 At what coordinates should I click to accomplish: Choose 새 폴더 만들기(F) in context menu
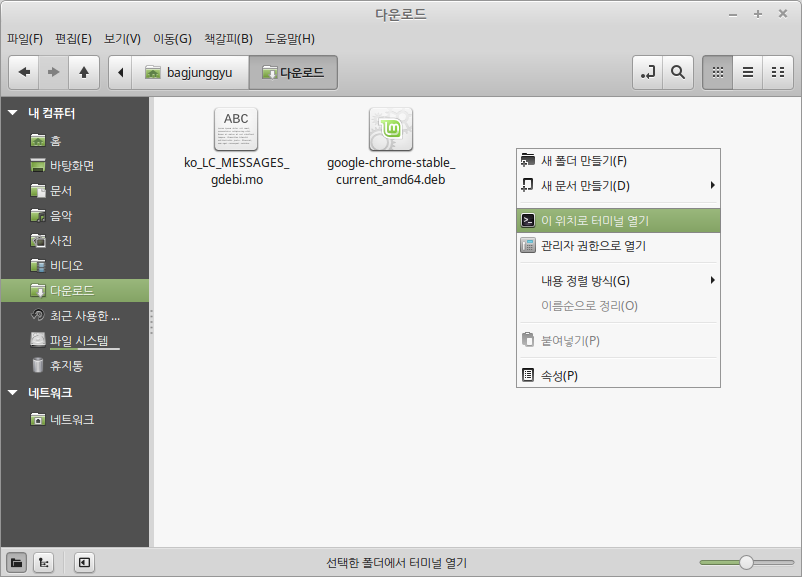click(x=618, y=161)
